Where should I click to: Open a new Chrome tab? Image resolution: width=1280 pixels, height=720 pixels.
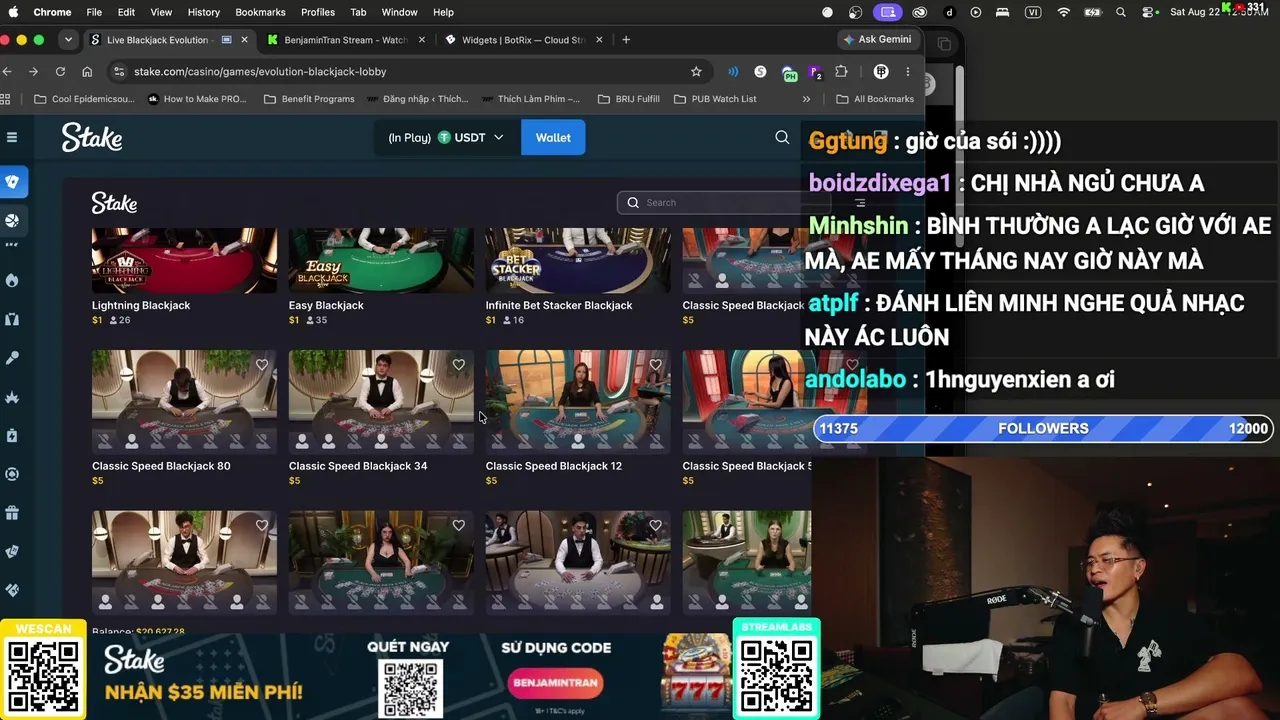(x=626, y=40)
